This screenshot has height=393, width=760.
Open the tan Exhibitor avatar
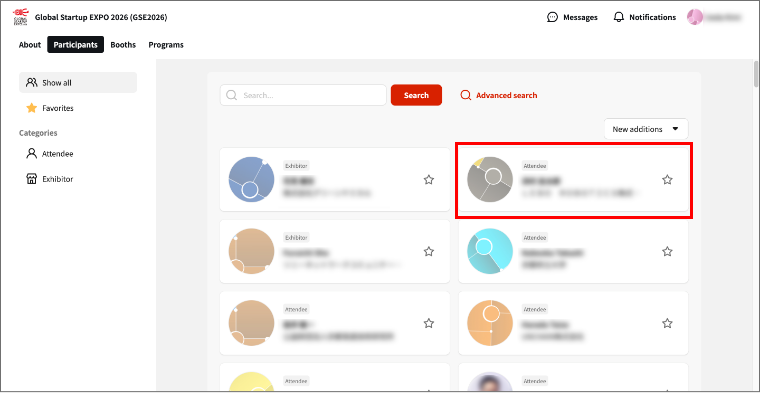252,252
